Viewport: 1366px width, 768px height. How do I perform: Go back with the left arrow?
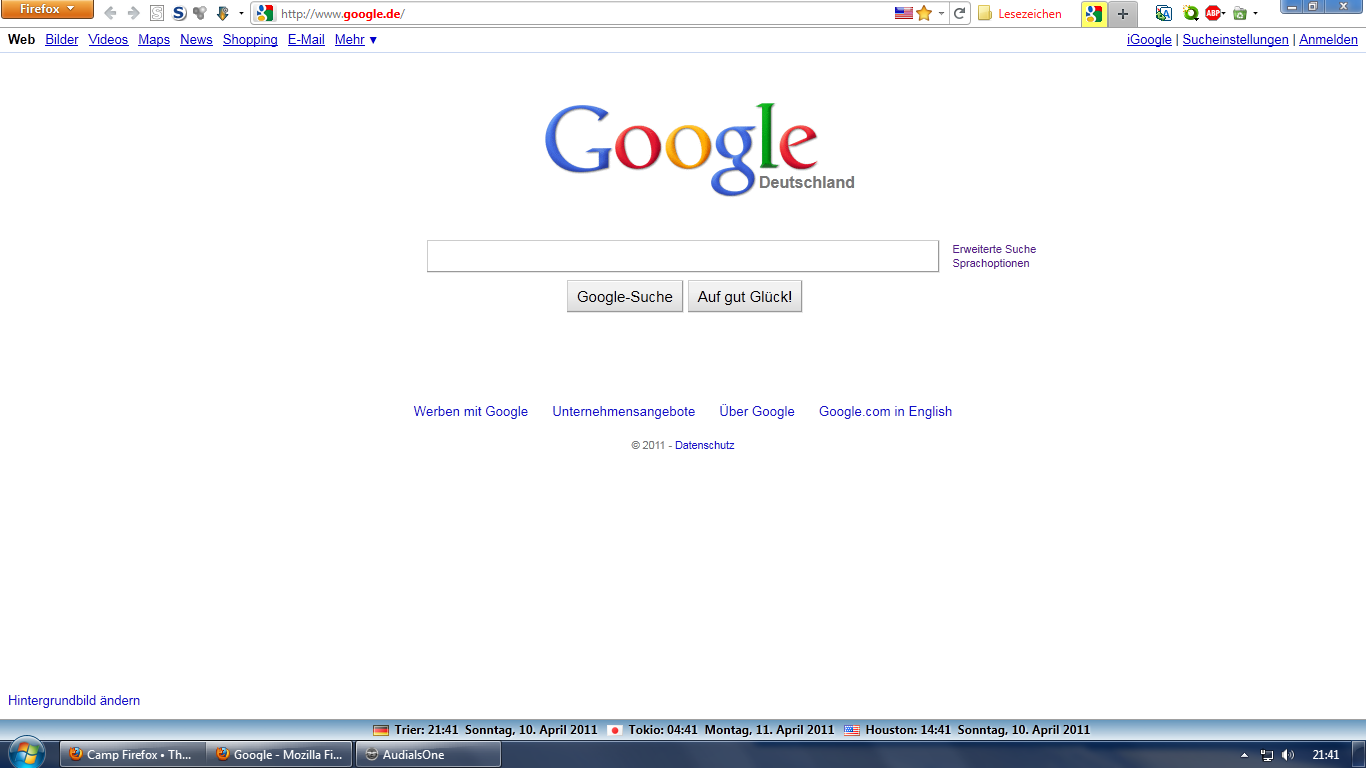[x=110, y=13]
